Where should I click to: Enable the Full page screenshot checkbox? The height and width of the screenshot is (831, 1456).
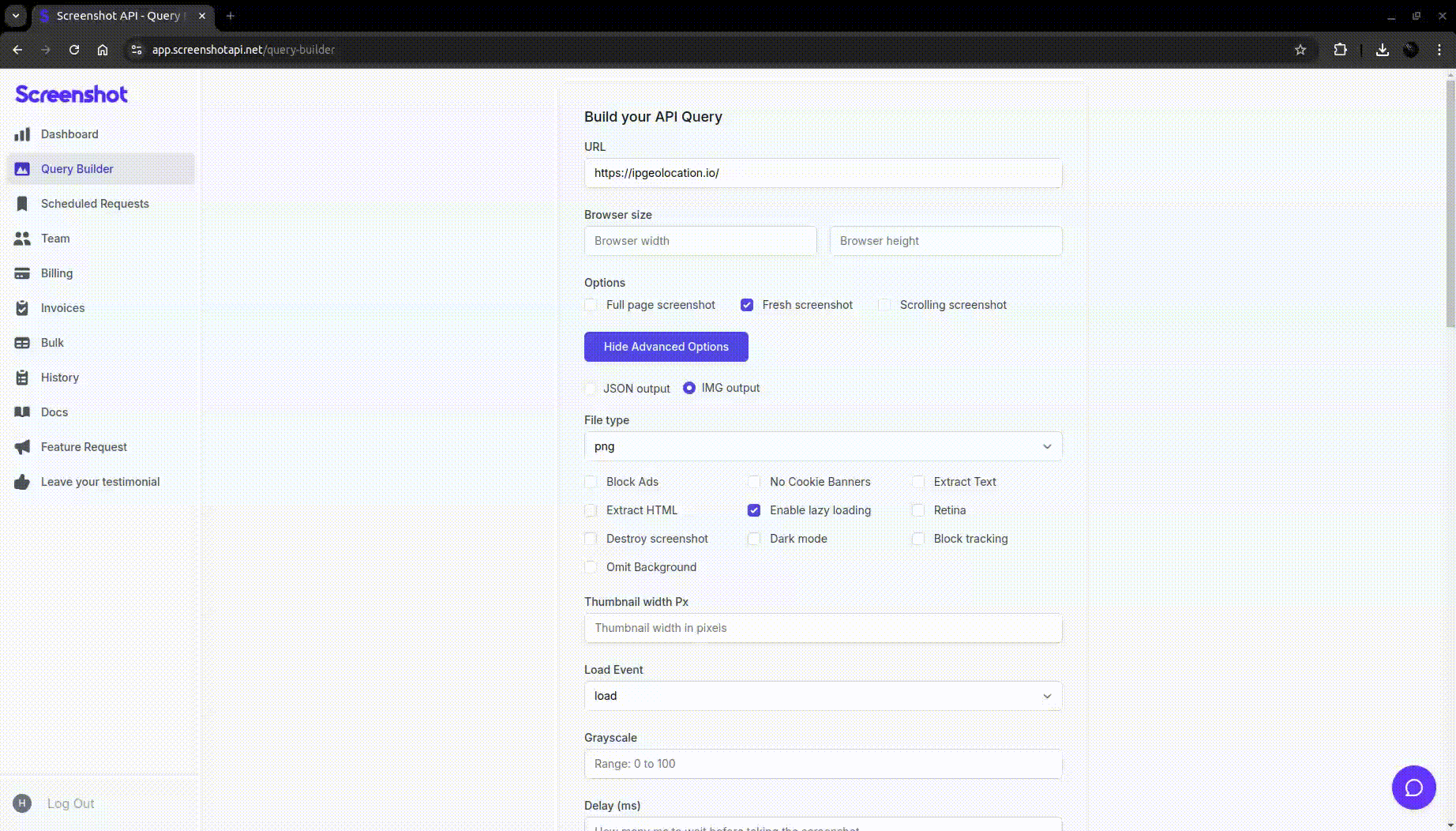pos(591,305)
